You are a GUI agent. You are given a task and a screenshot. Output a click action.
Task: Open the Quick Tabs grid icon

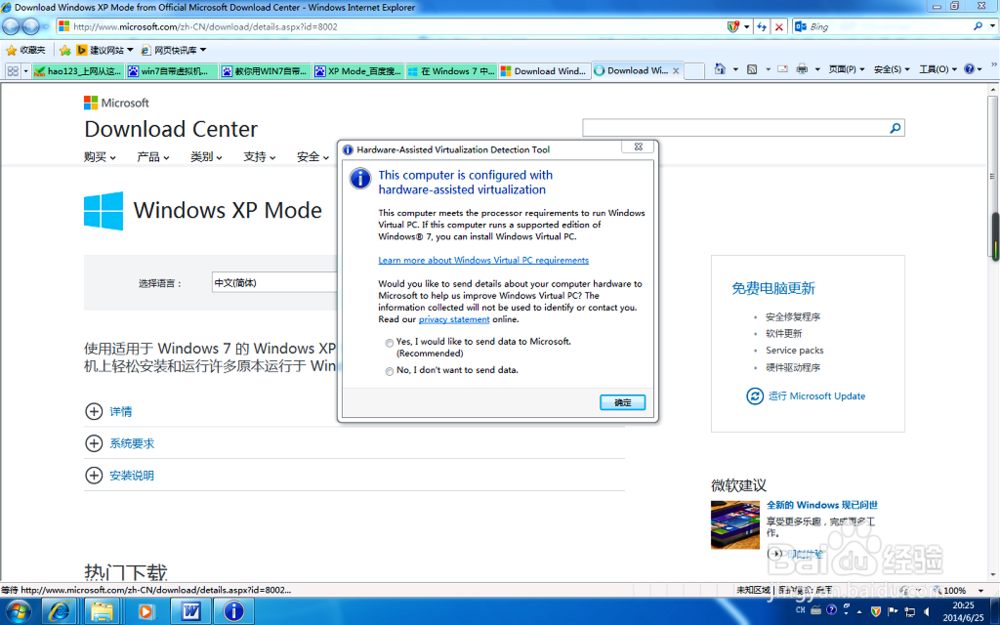tap(13, 71)
